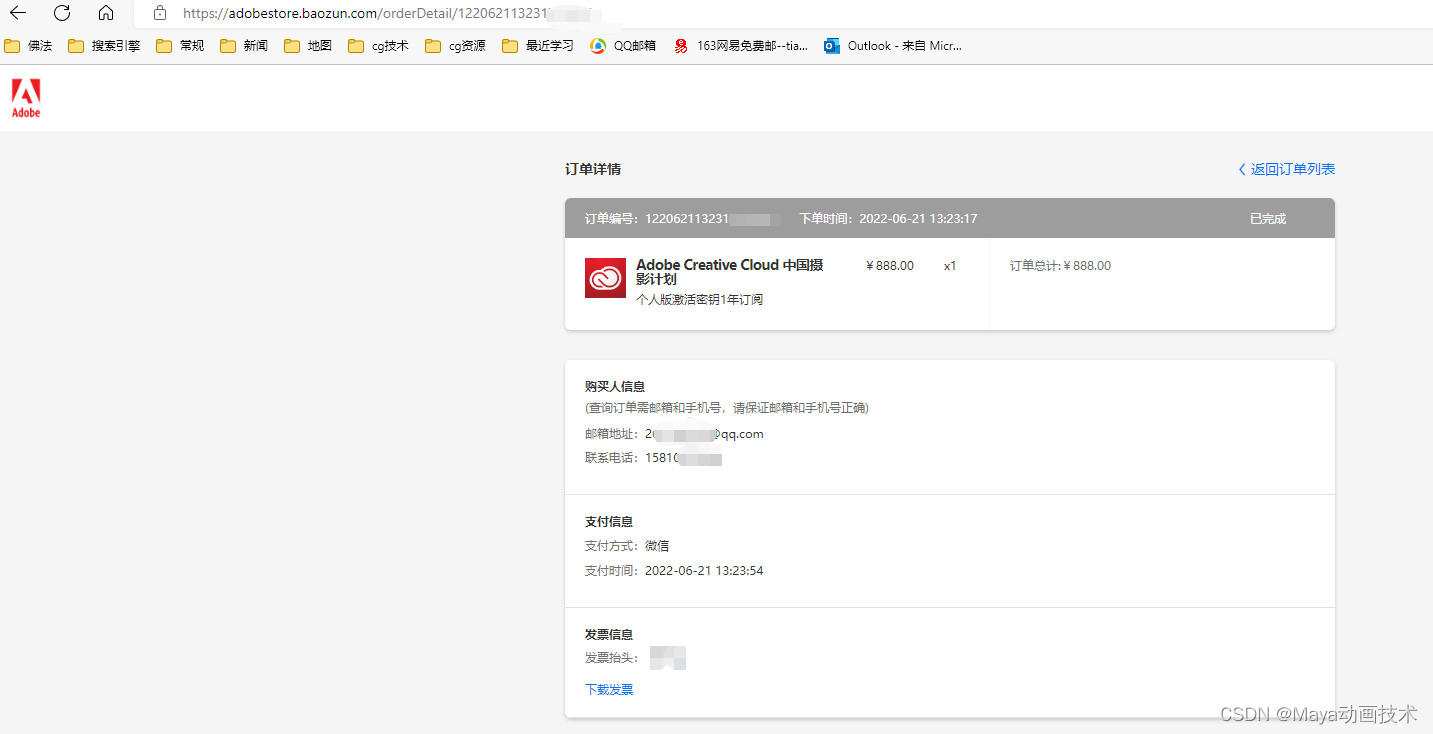The width and height of the screenshot is (1433, 734).
Task: Click the 联系电话 phone line
Action: pos(653,458)
